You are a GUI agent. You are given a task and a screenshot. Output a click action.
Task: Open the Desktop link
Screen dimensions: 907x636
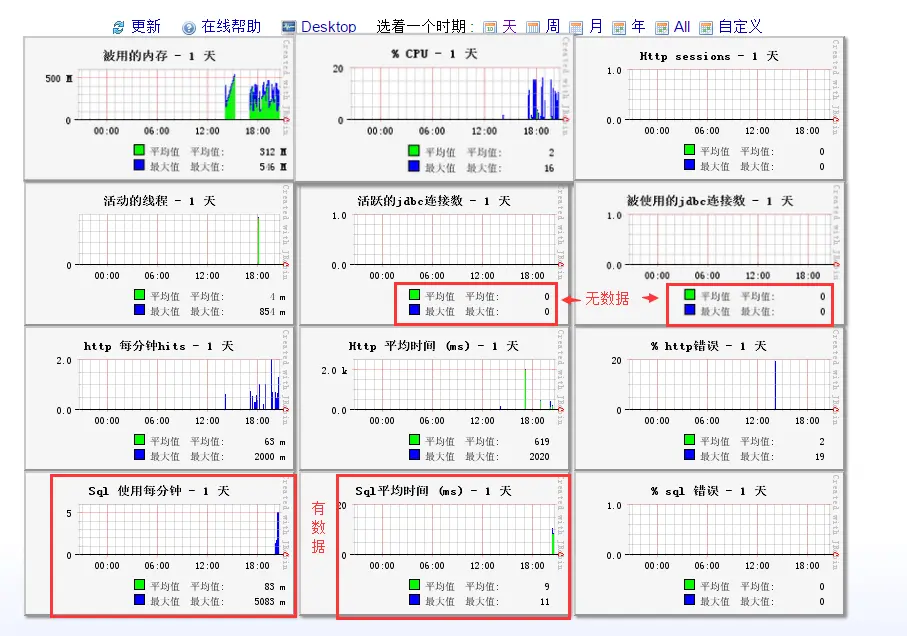pos(329,27)
